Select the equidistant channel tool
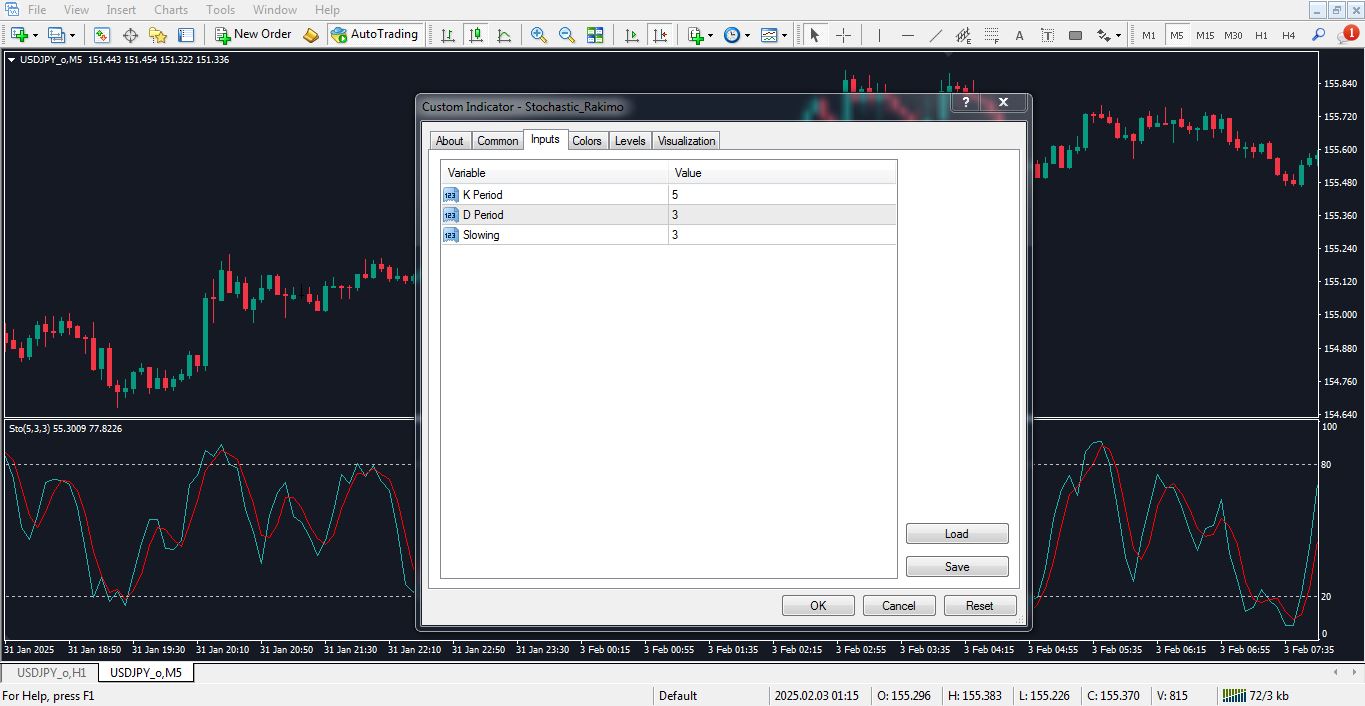1365x706 pixels. (x=963, y=35)
